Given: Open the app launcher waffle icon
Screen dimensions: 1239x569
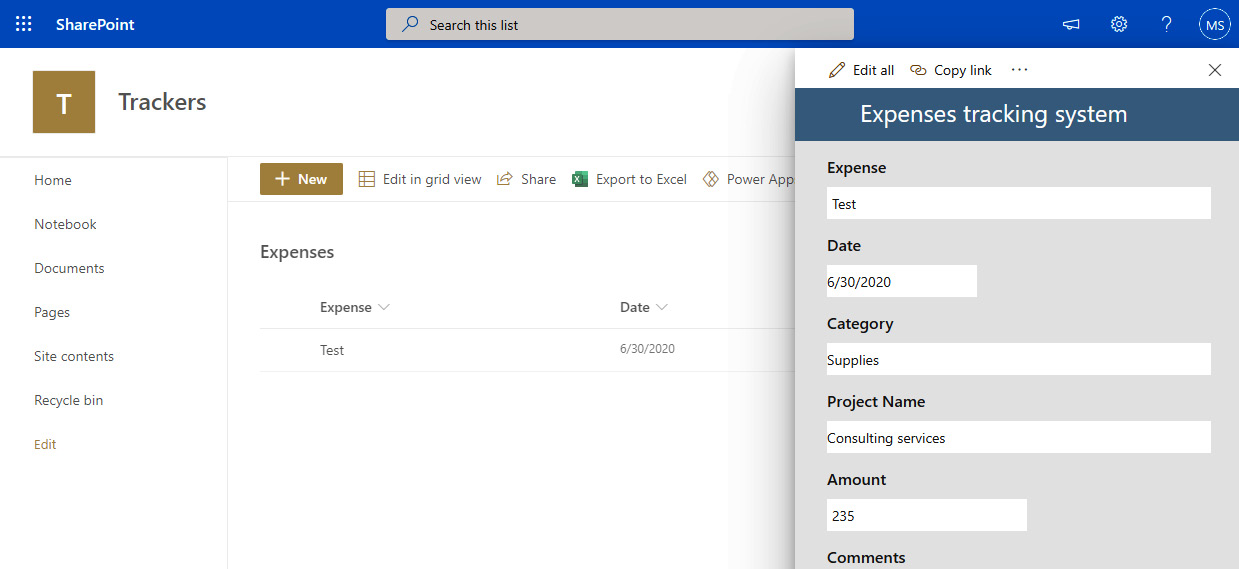Looking at the screenshot, I should click(24, 24).
